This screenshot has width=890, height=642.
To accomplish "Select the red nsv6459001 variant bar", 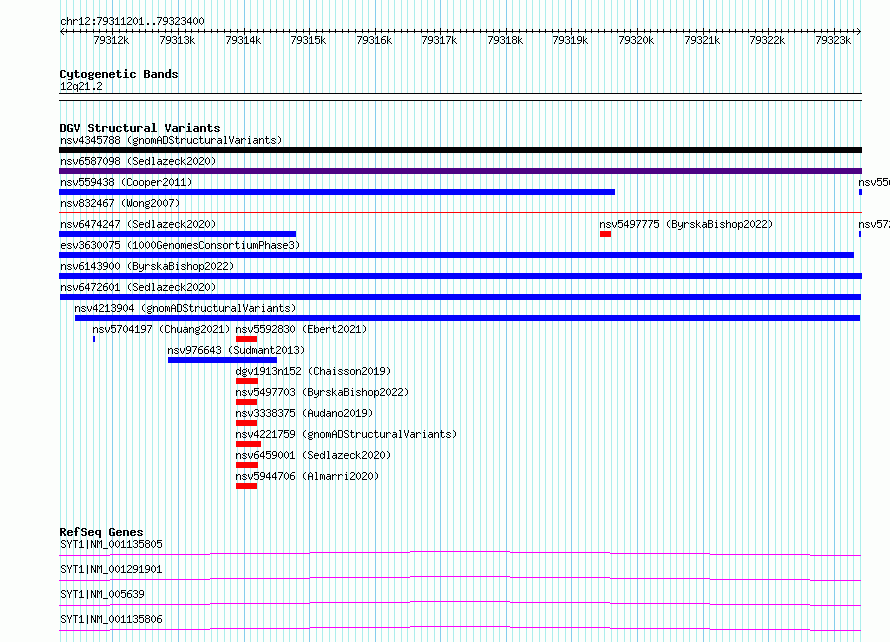I will (247, 465).
